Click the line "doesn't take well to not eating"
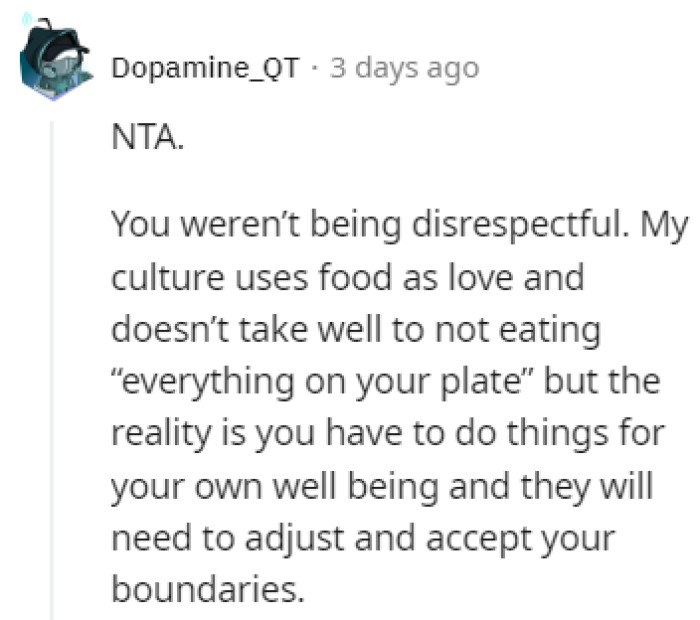Image resolution: width=700 pixels, height=620 pixels. pyautogui.click(x=356, y=331)
